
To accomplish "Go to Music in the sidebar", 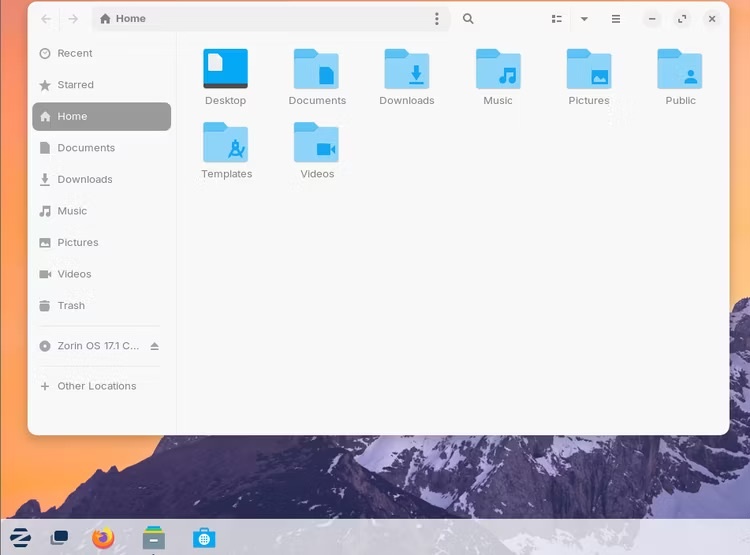I will tap(101, 211).
